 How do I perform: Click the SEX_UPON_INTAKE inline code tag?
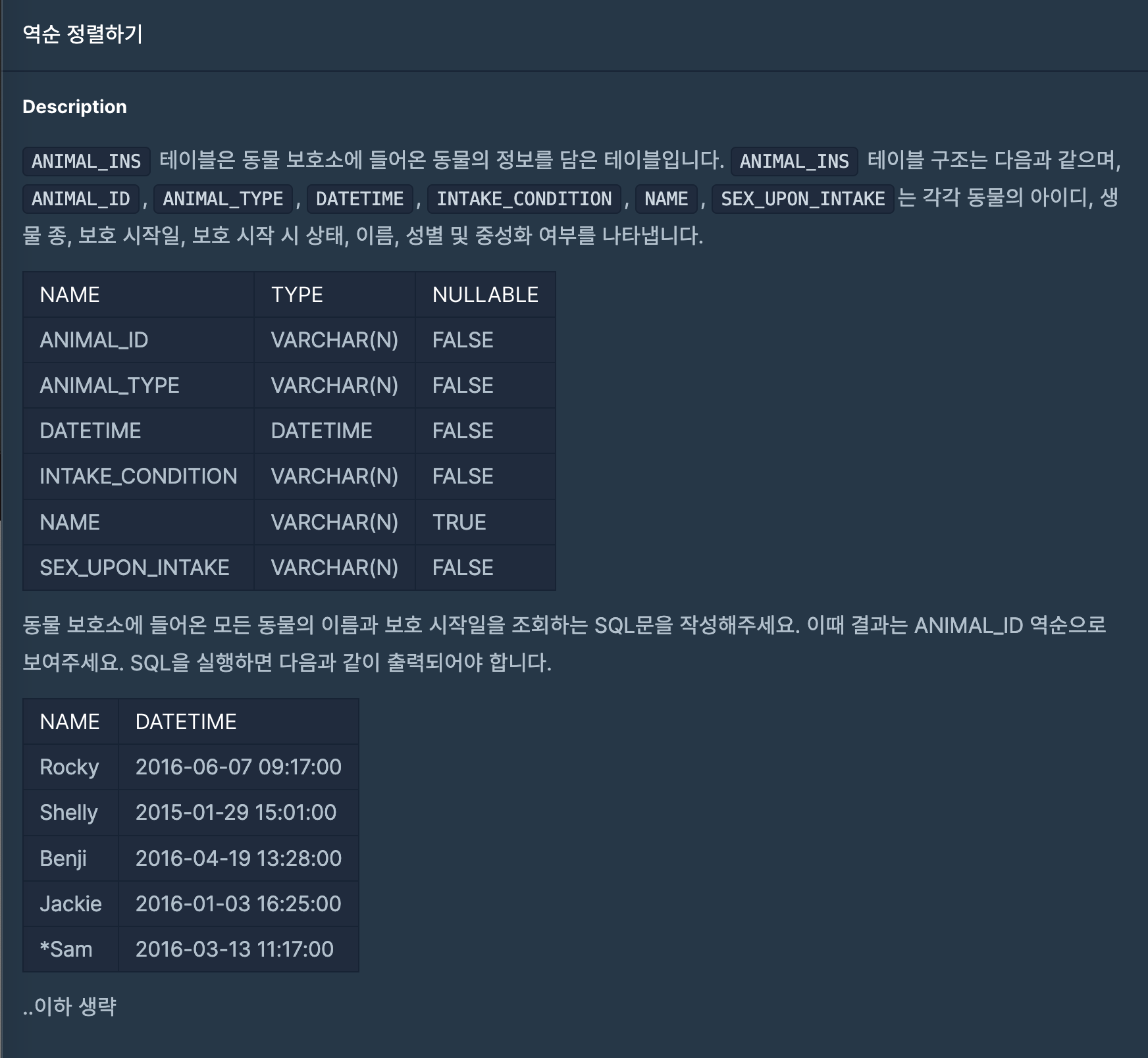click(x=802, y=199)
